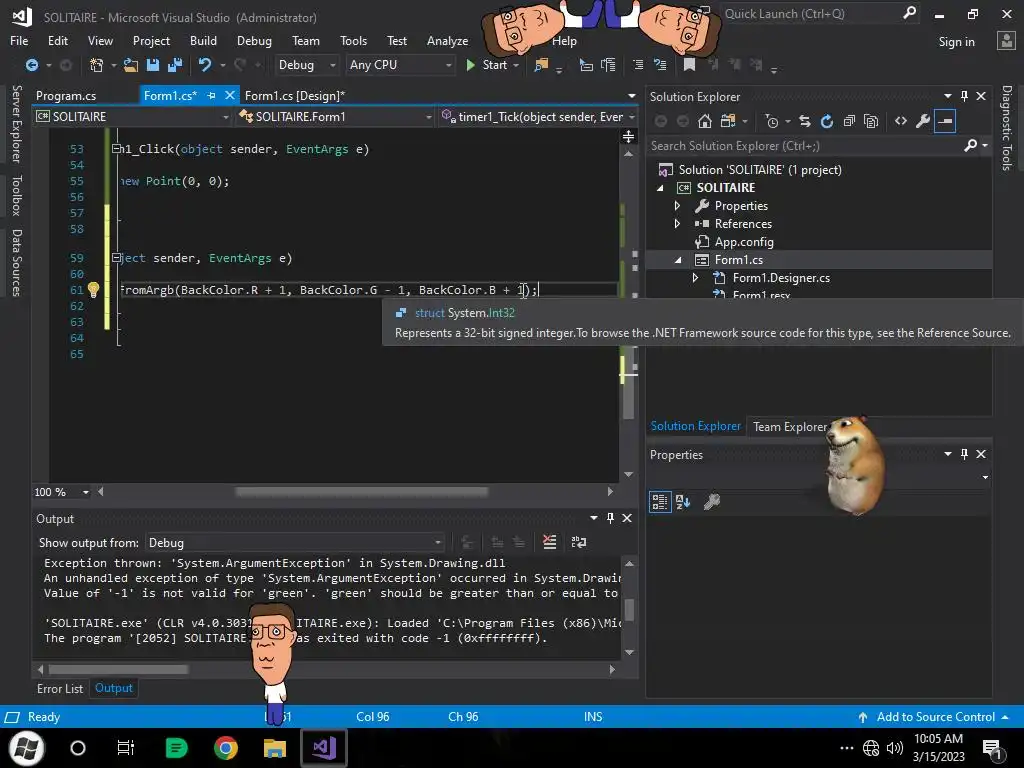Expand the Properties node in Solution Explorer

[x=677, y=206]
